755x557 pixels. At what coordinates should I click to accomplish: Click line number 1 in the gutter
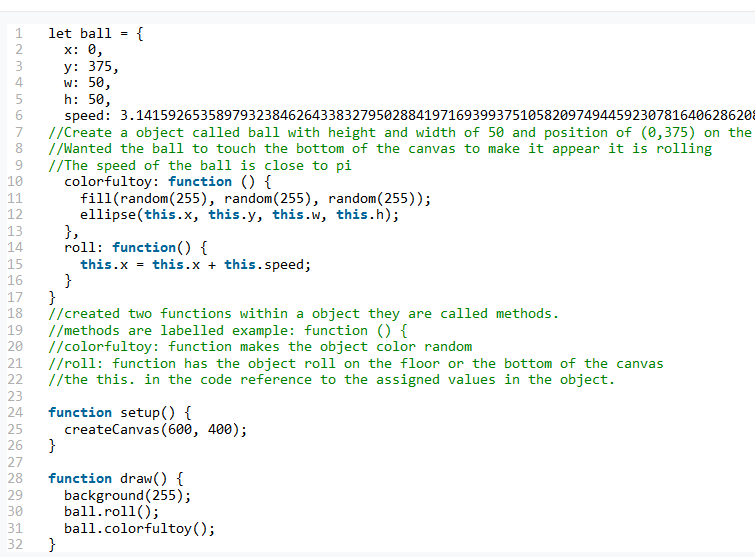(18, 33)
